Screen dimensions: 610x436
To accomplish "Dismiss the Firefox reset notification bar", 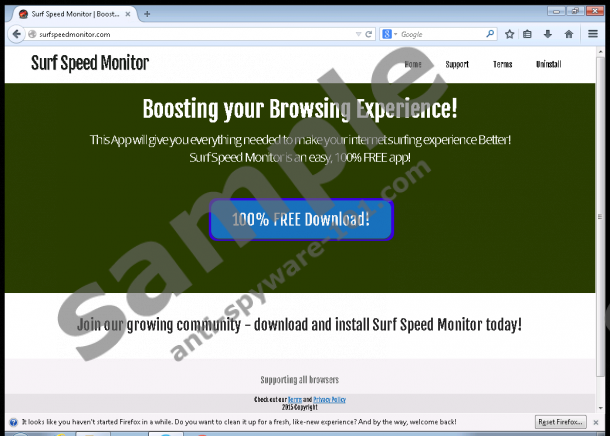I will (x=600, y=422).
